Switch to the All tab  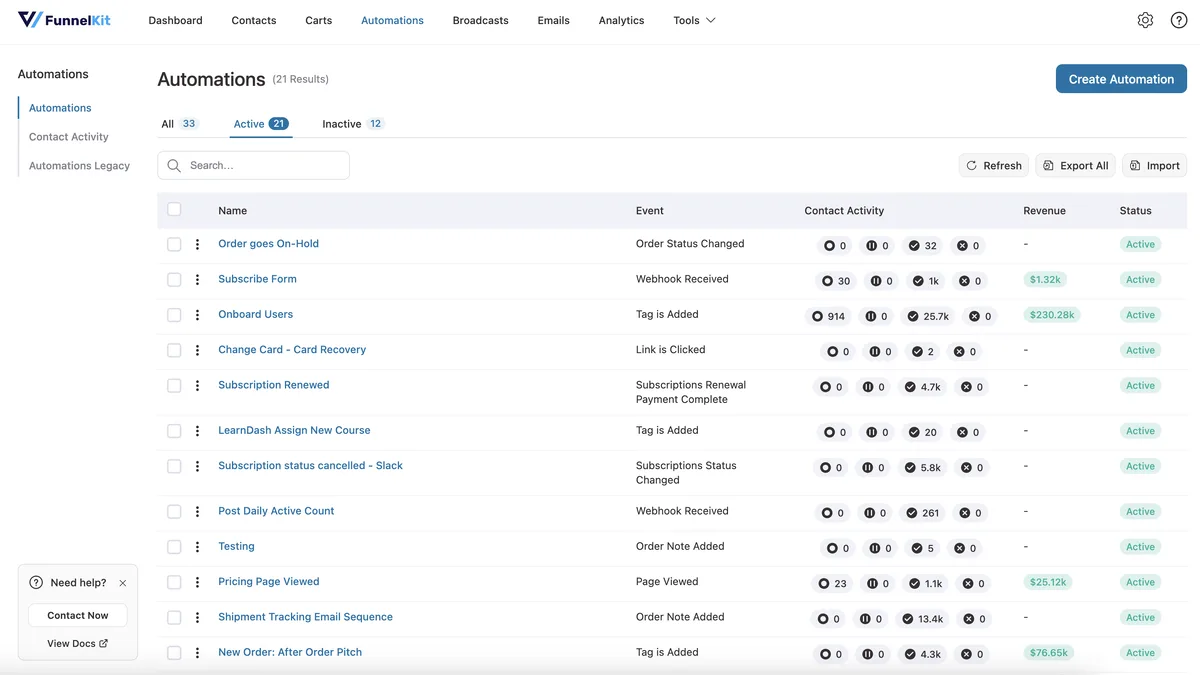pyautogui.click(x=180, y=124)
